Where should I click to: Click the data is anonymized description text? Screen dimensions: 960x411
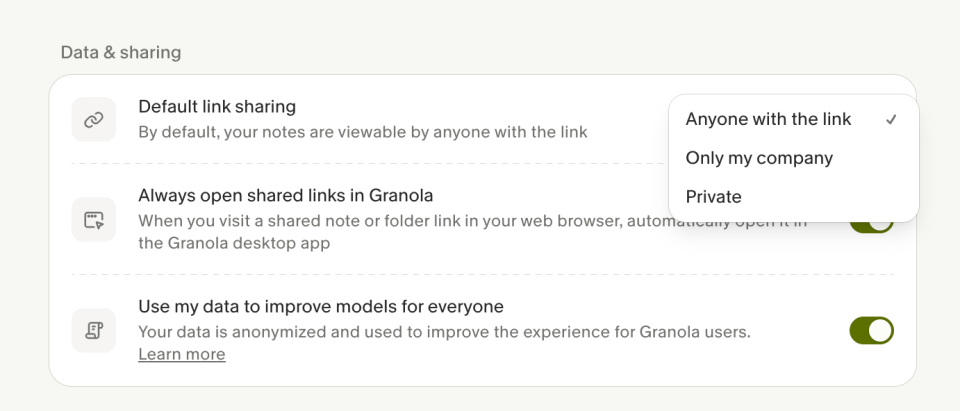coord(444,331)
